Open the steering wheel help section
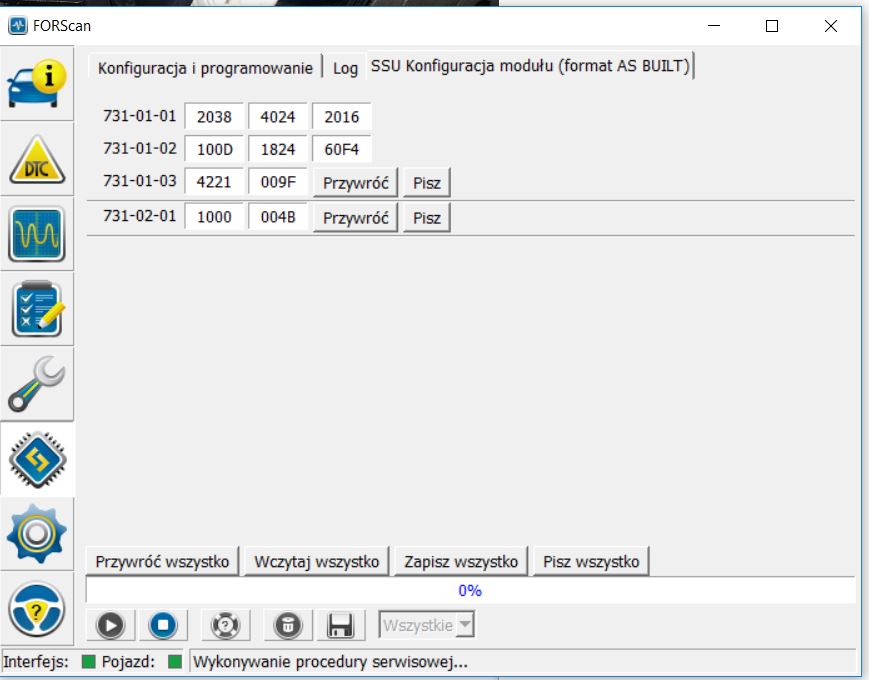 [37, 608]
